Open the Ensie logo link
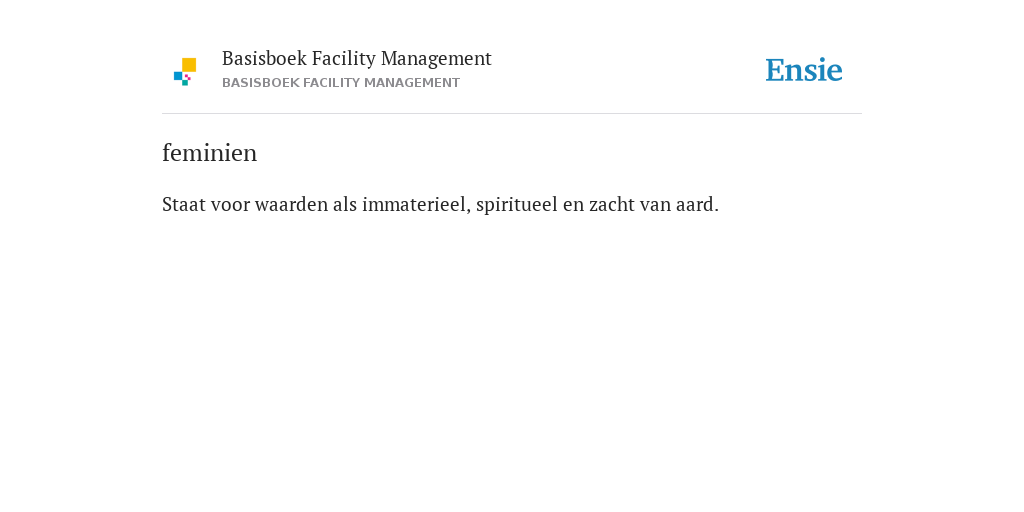1024x512 pixels. click(x=804, y=70)
